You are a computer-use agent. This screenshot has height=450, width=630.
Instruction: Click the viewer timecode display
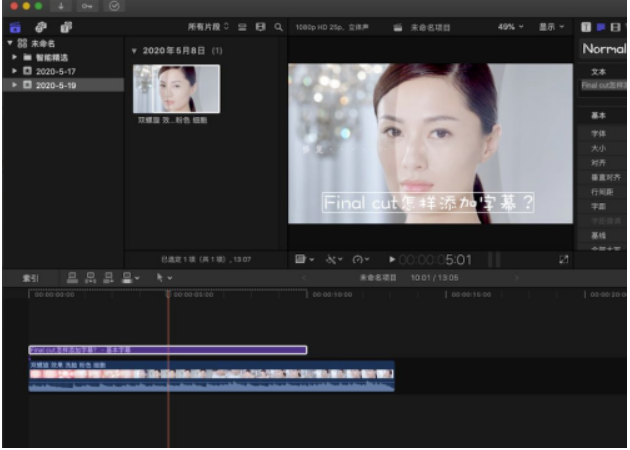(435, 260)
